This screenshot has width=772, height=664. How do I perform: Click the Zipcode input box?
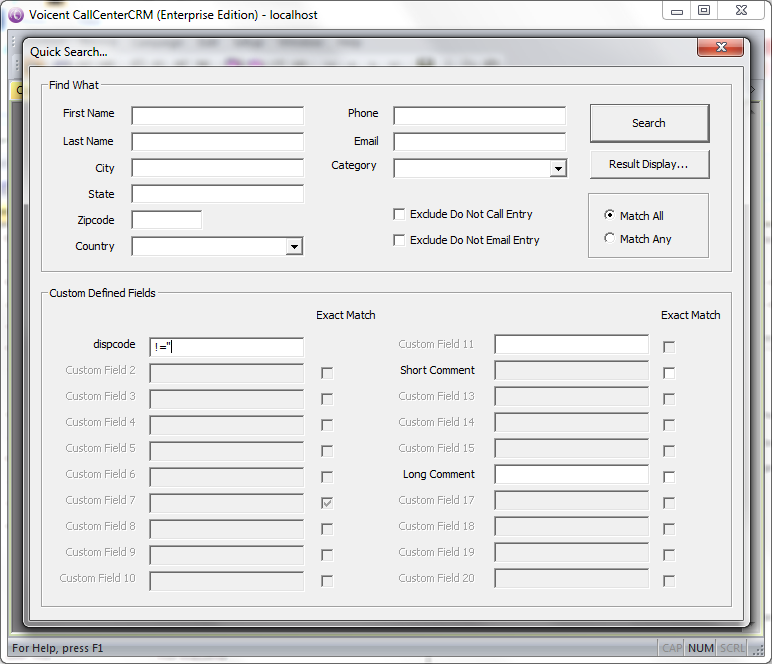(x=166, y=220)
